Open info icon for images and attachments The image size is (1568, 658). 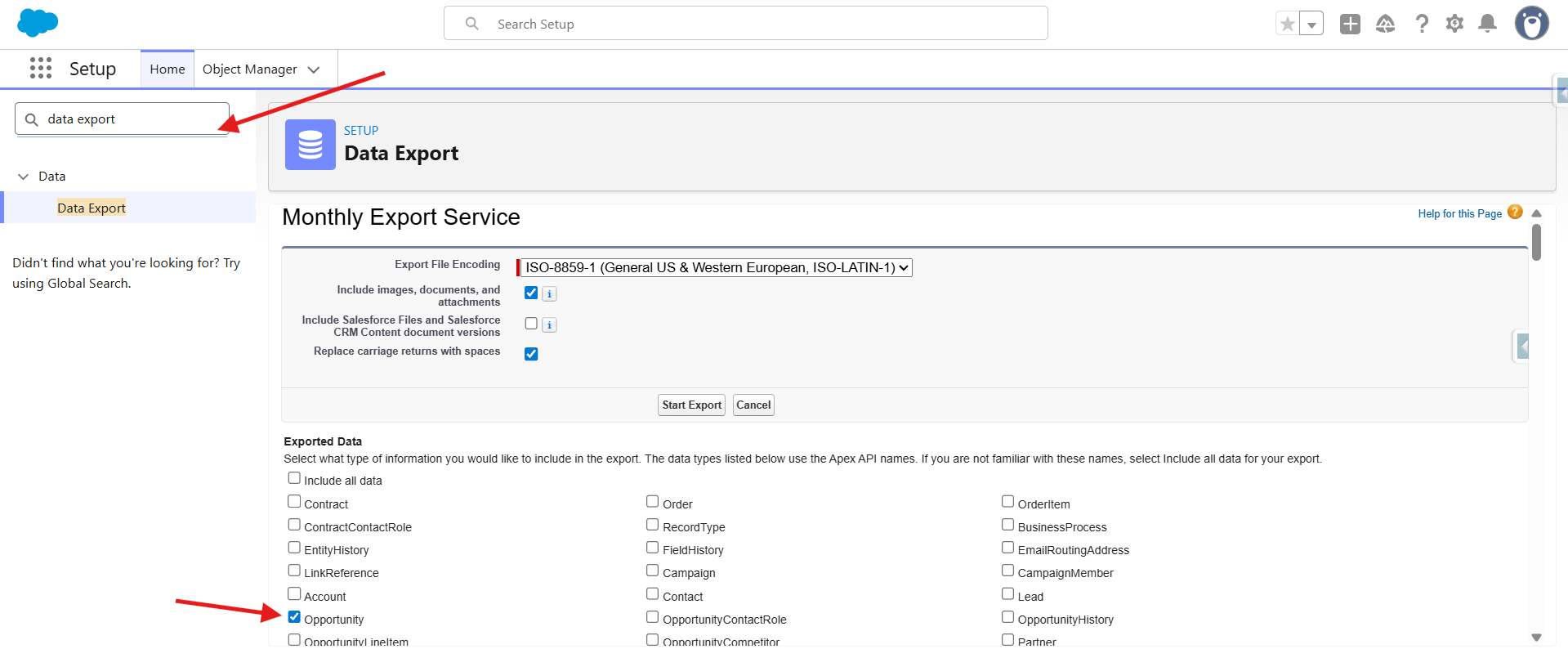click(549, 293)
